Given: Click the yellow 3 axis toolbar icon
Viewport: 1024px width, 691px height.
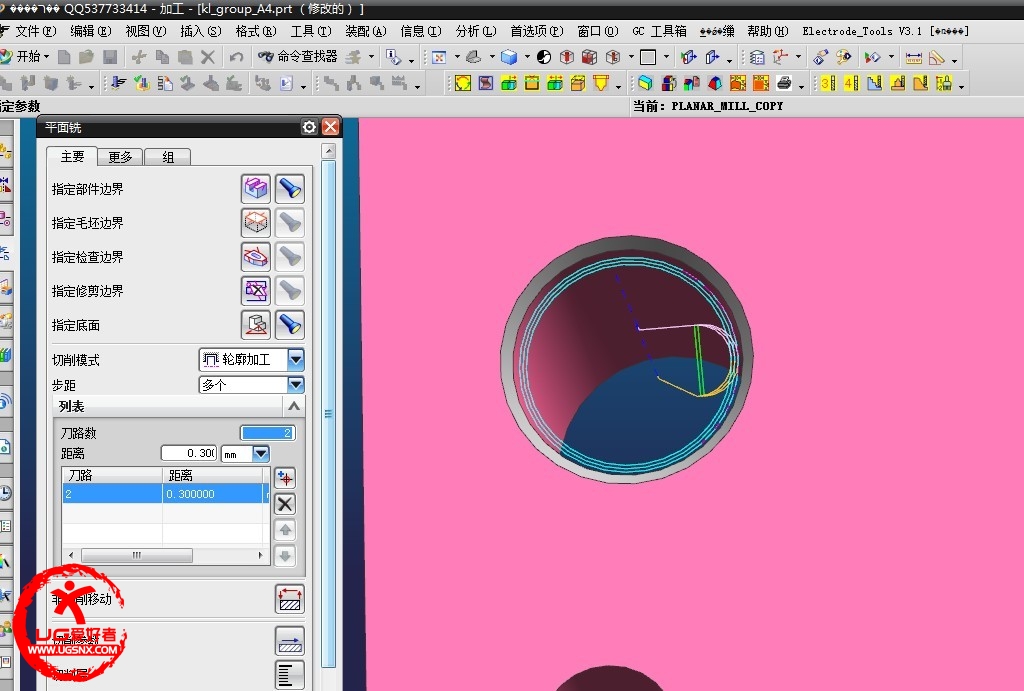Looking at the screenshot, I should click(x=828, y=83).
